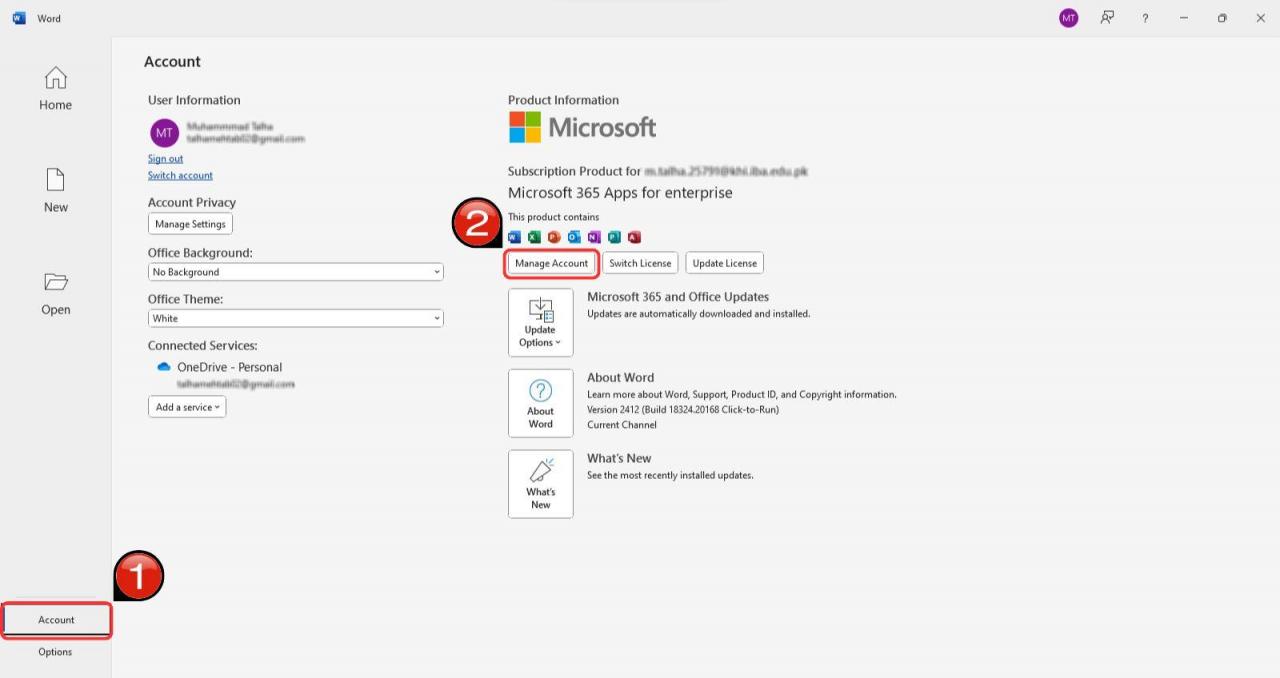Click the OneNote icon under This product contains
This screenshot has height=678, width=1280.
(x=594, y=237)
